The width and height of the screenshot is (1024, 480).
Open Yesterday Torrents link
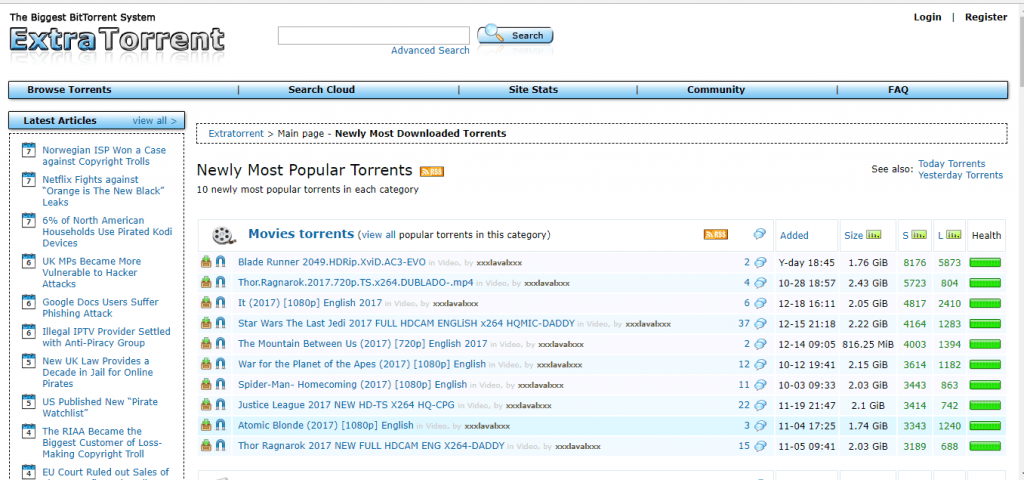961,175
